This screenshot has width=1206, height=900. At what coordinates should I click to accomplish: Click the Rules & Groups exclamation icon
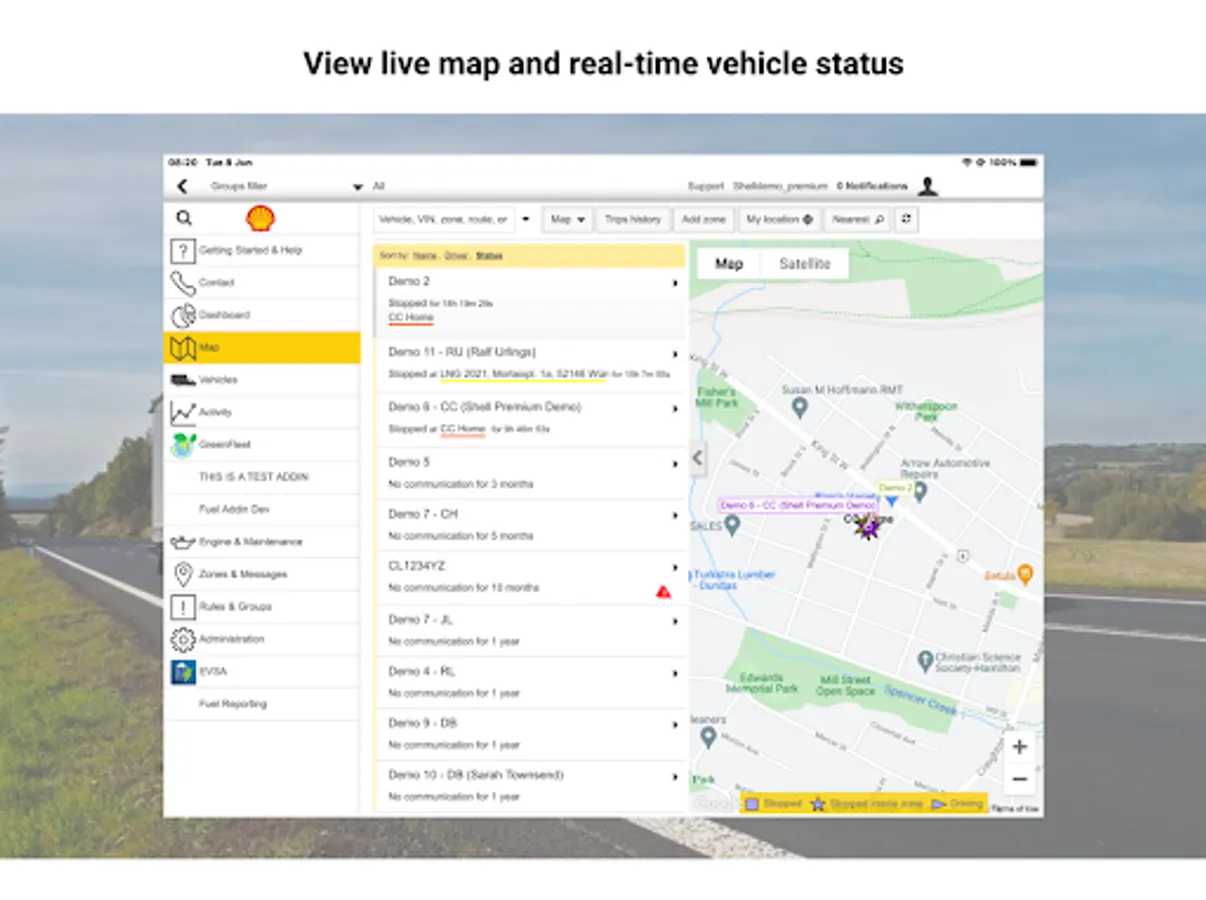182,607
